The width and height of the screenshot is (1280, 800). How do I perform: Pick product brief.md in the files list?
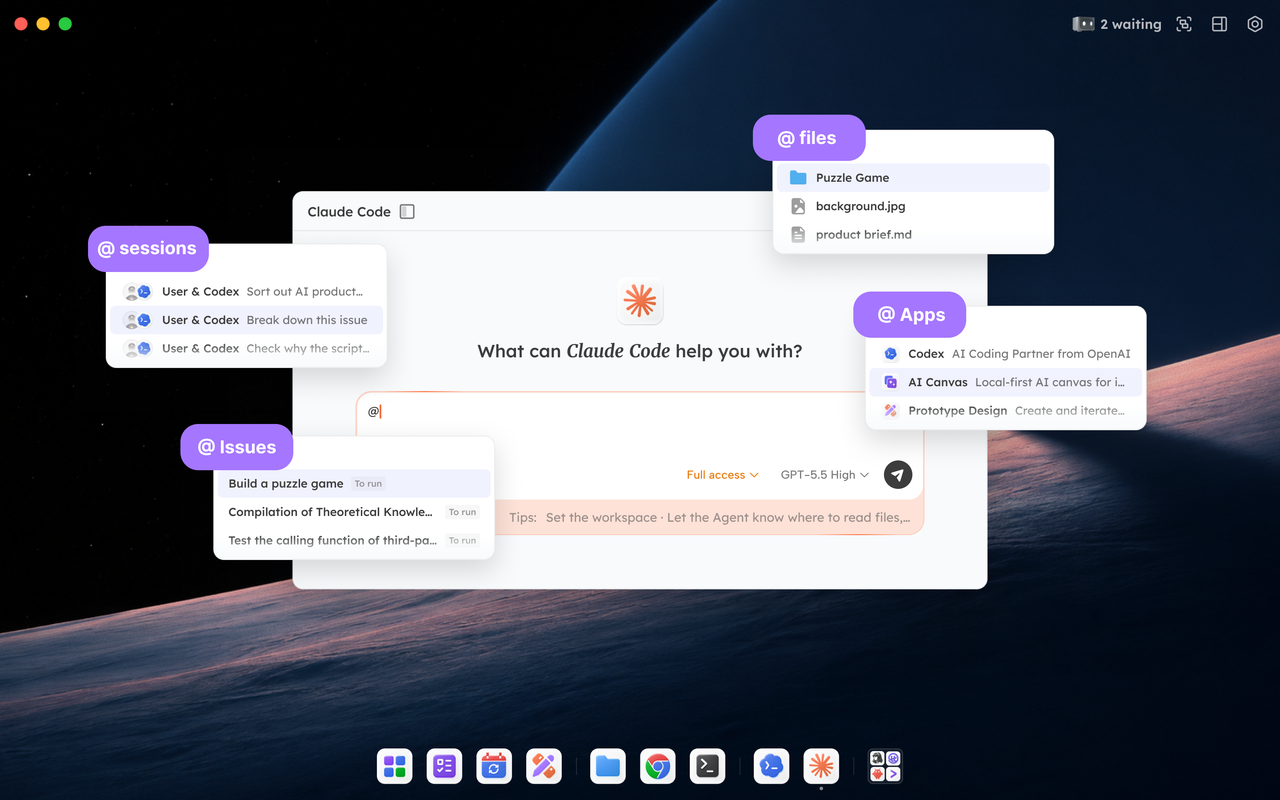(913, 234)
